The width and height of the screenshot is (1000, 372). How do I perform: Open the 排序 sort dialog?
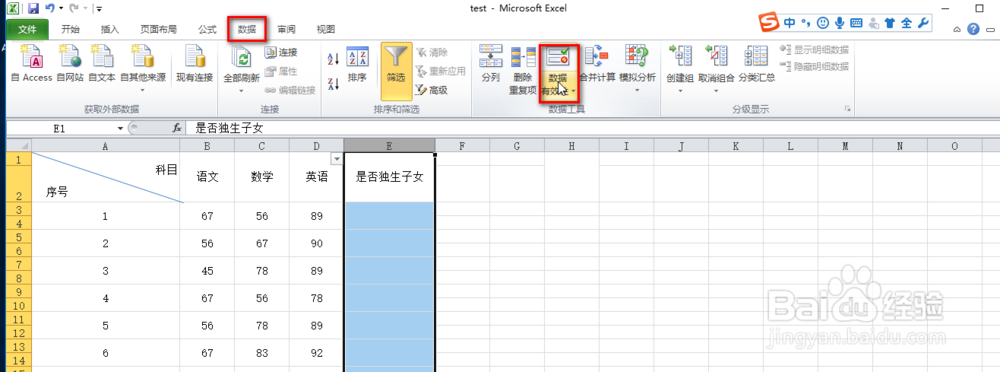click(x=357, y=64)
